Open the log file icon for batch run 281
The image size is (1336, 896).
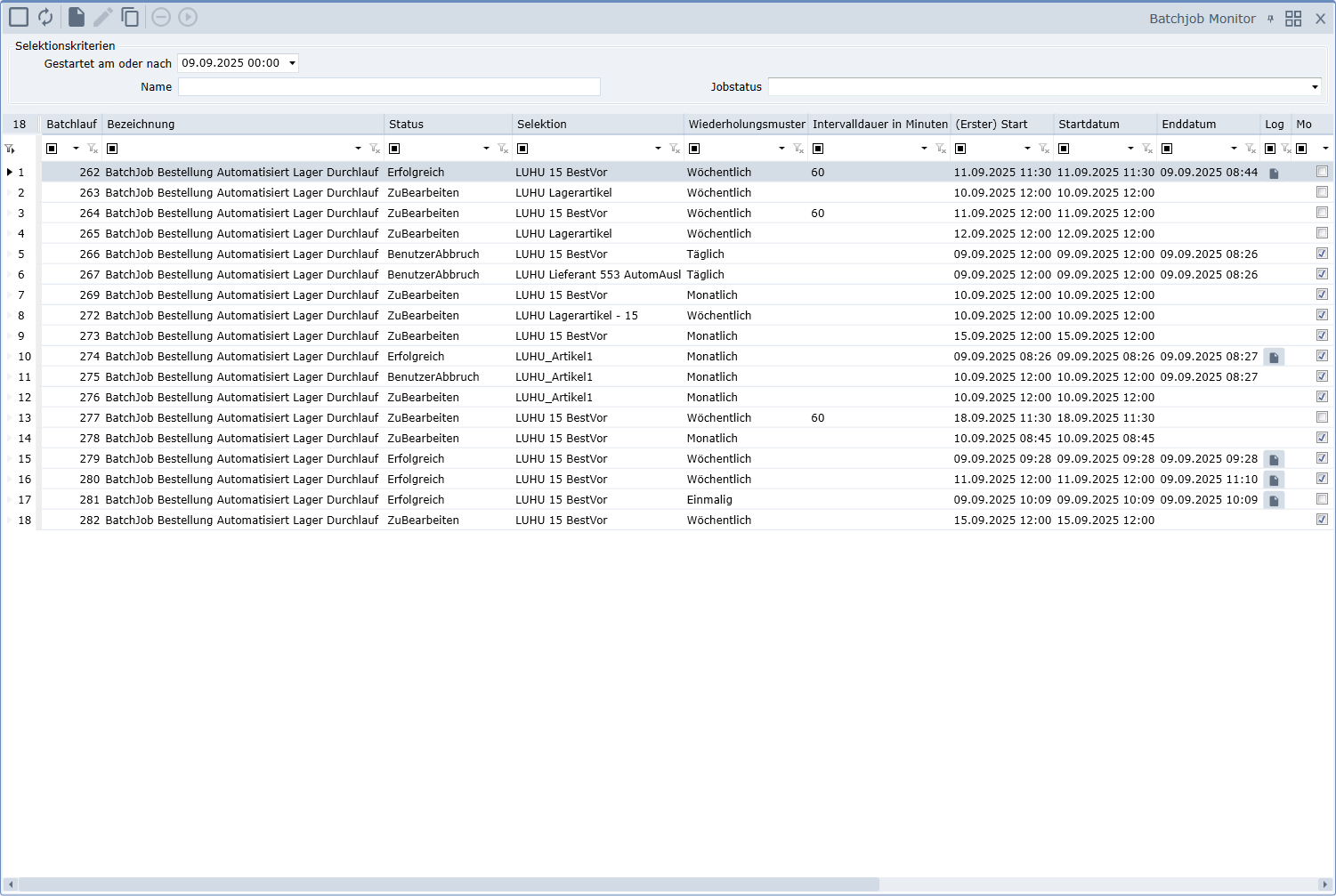(x=1274, y=500)
